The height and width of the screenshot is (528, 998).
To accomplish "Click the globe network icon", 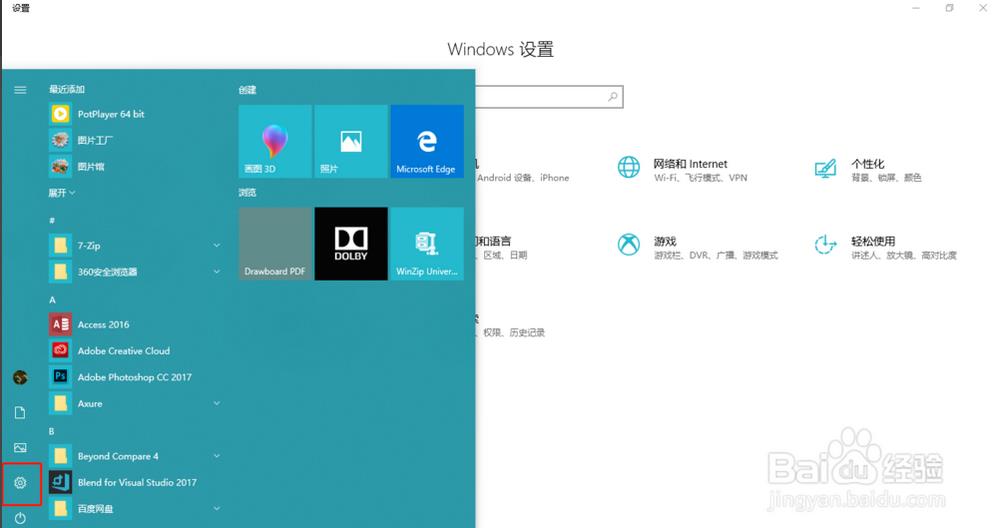I will pos(629,167).
